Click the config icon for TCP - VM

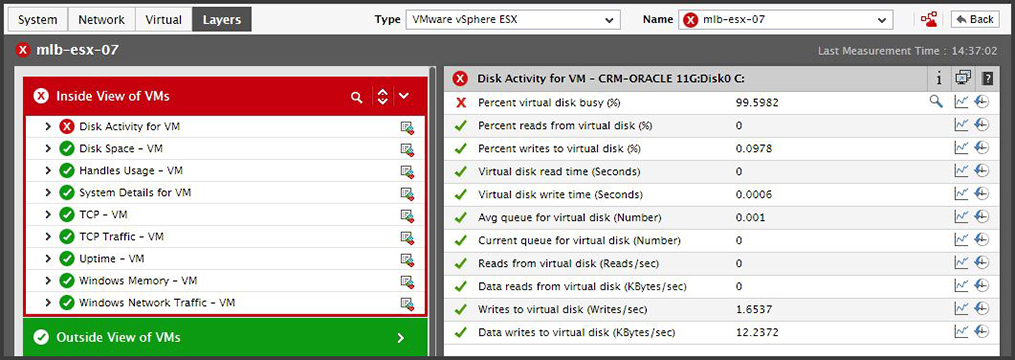(407, 216)
